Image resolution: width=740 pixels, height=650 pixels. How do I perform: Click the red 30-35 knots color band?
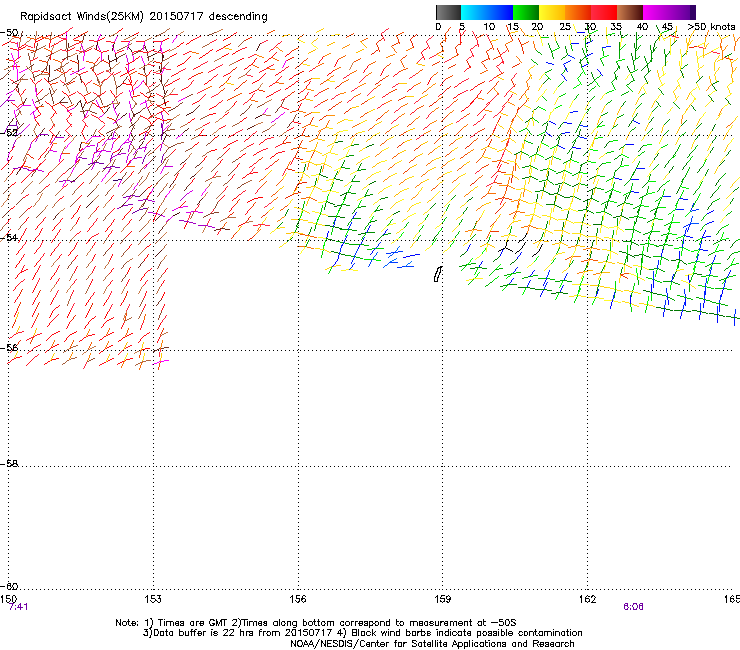604,12
